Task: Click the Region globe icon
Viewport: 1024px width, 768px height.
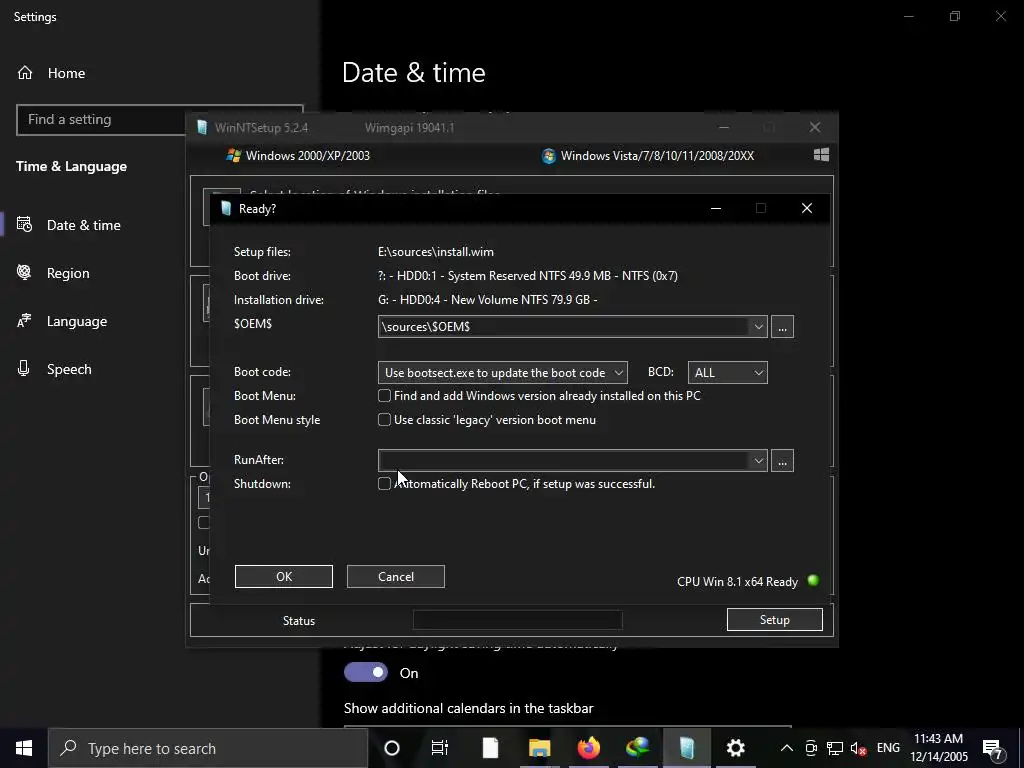Action: point(24,272)
